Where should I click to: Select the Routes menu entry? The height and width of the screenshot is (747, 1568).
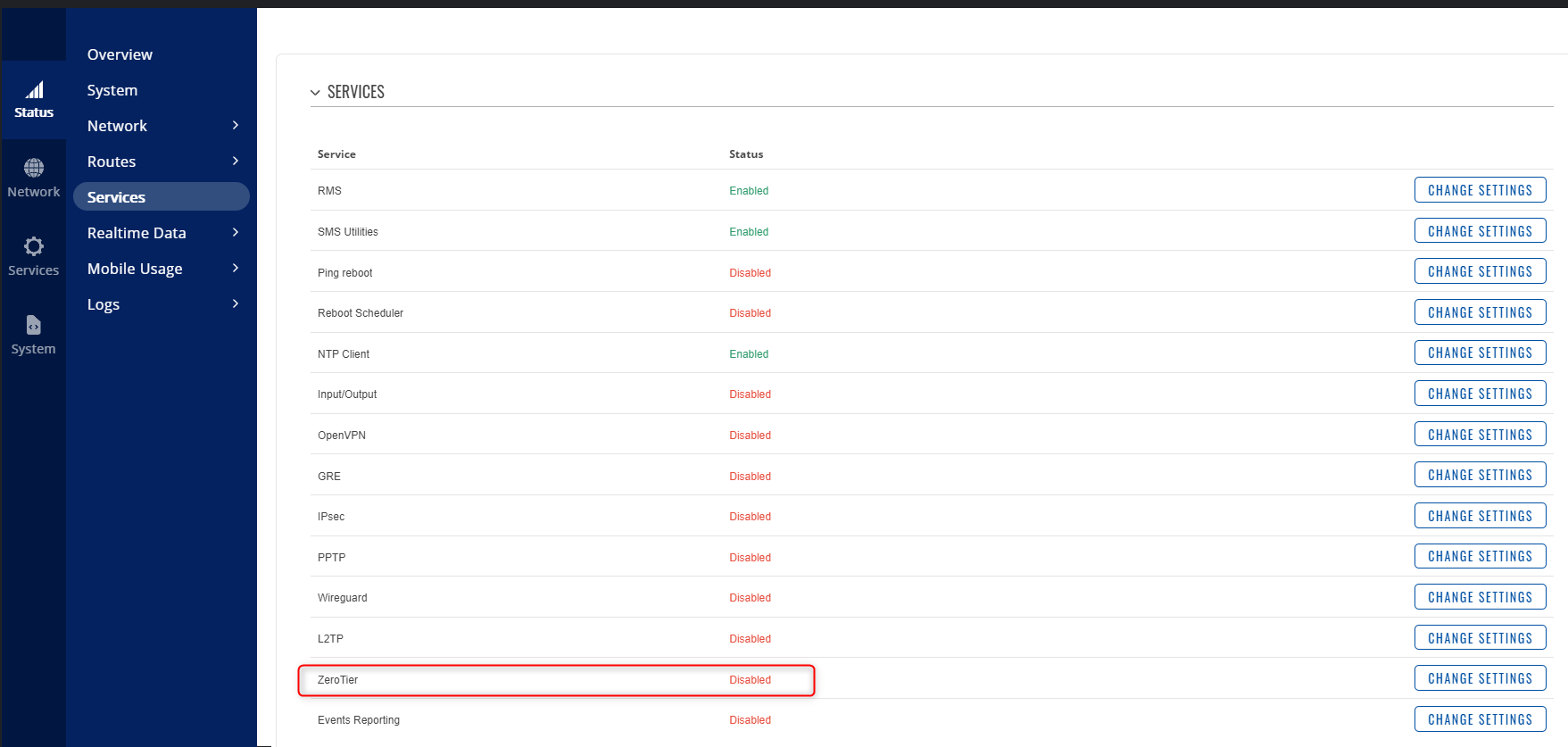(112, 162)
